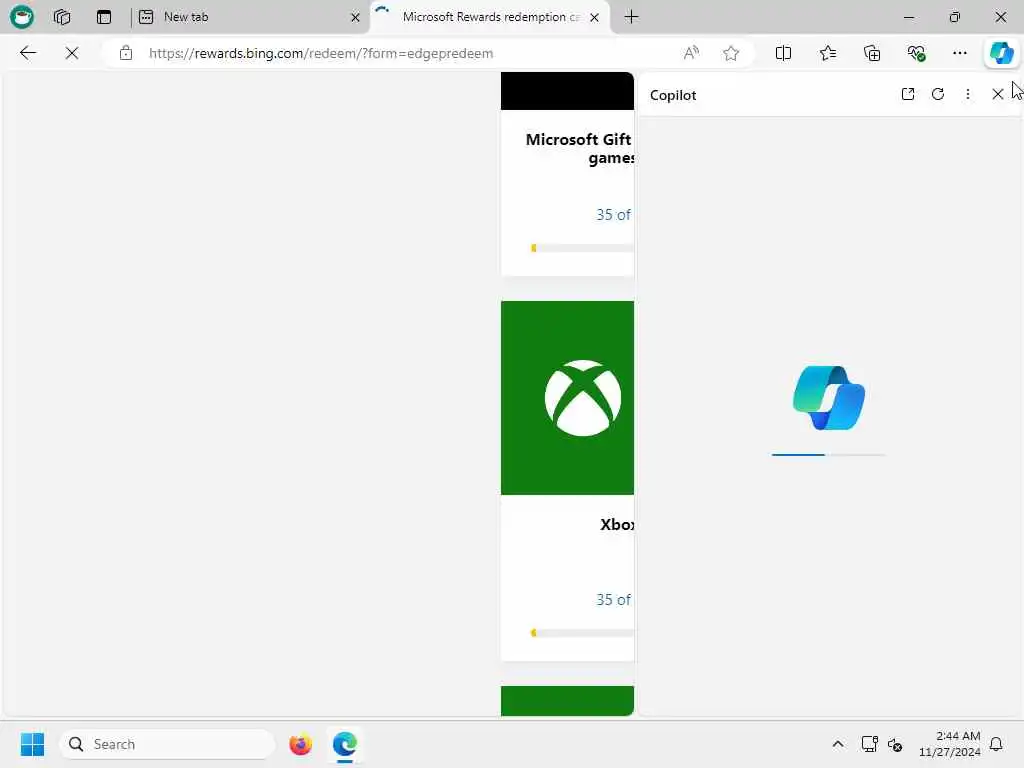Open the Windows Start menu
Screen dimensions: 1024x768
(32, 744)
